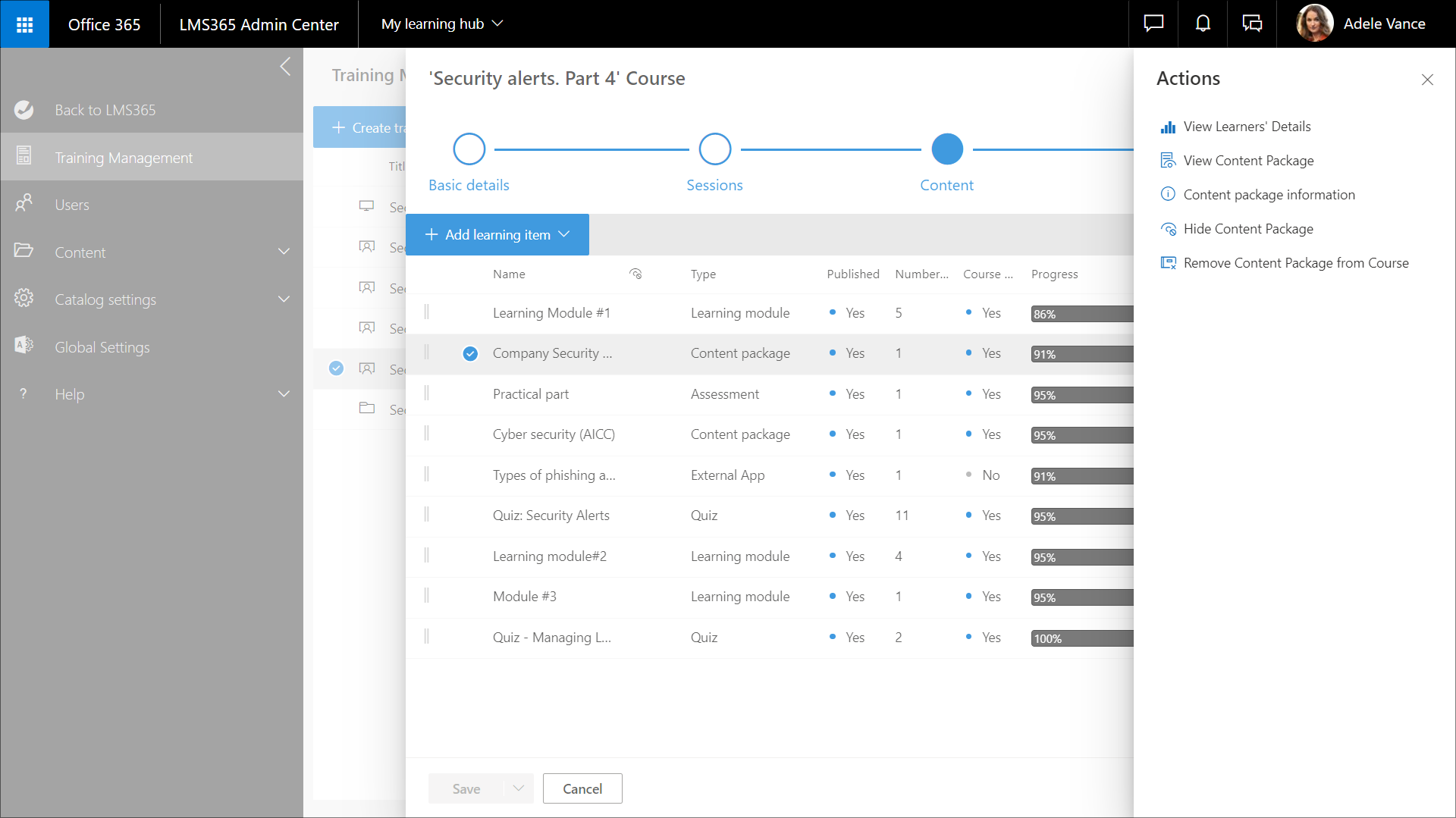The height and width of the screenshot is (818, 1456).
Task: Click the 86% progress bar for Learning Module #1
Action: point(1081,314)
